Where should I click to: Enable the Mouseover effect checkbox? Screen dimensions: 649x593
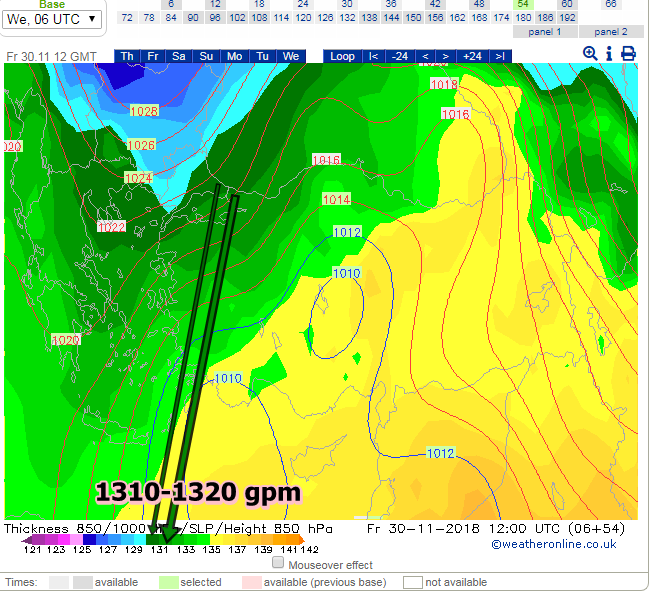pos(278,562)
